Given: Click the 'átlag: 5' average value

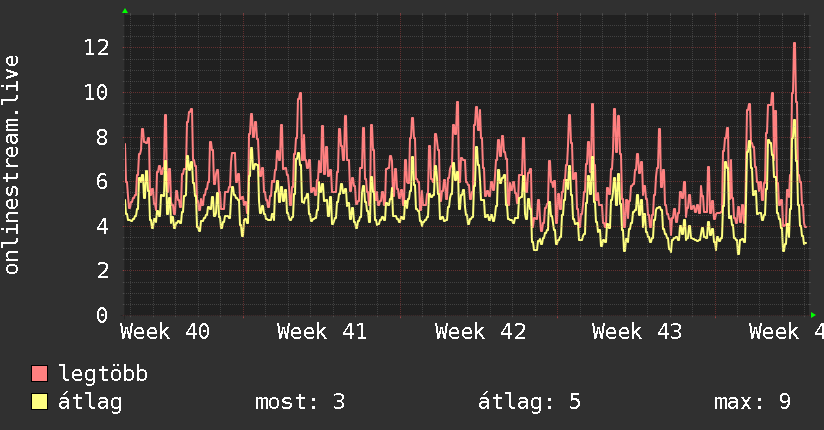Looking at the screenshot, I should [x=529, y=402].
